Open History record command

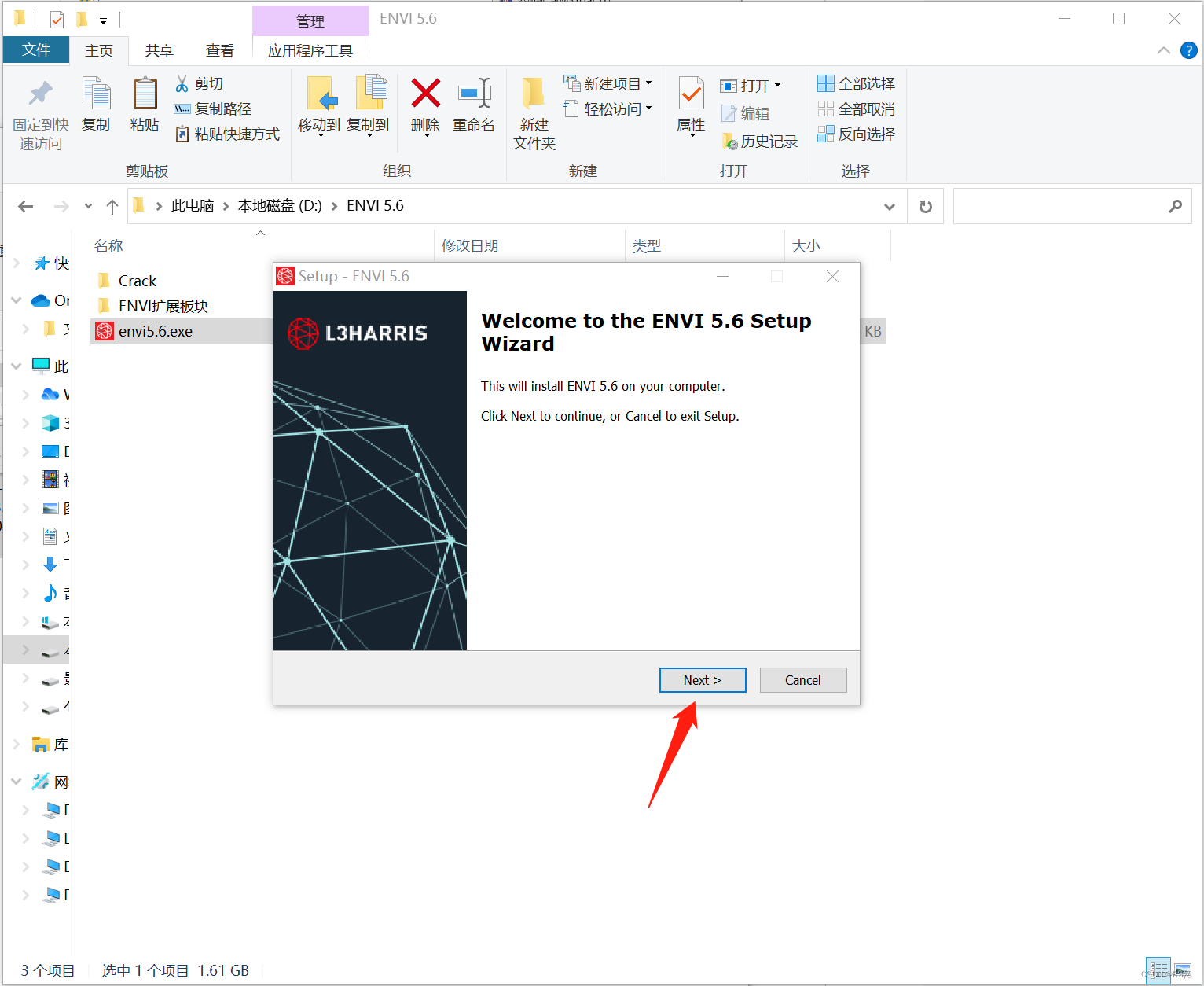click(759, 141)
